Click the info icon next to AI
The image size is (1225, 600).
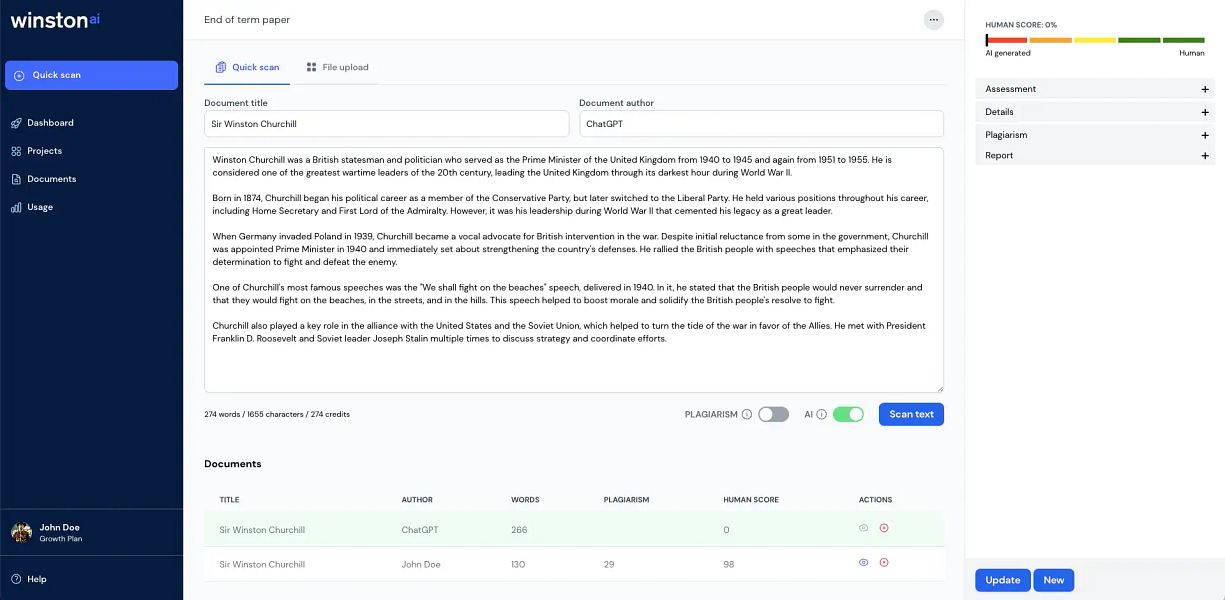tap(823, 413)
